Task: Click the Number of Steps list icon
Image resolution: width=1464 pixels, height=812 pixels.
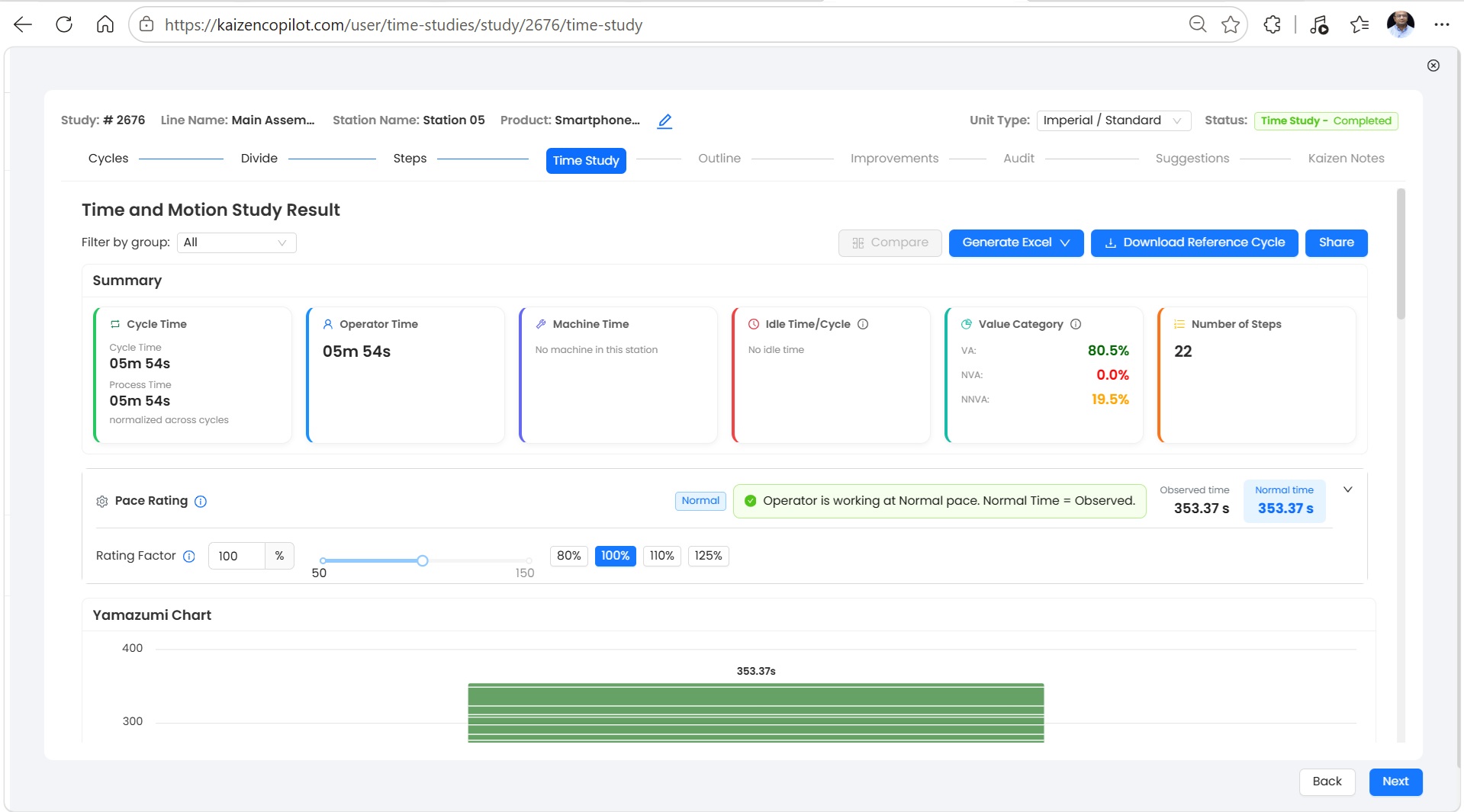Action: (x=1179, y=324)
